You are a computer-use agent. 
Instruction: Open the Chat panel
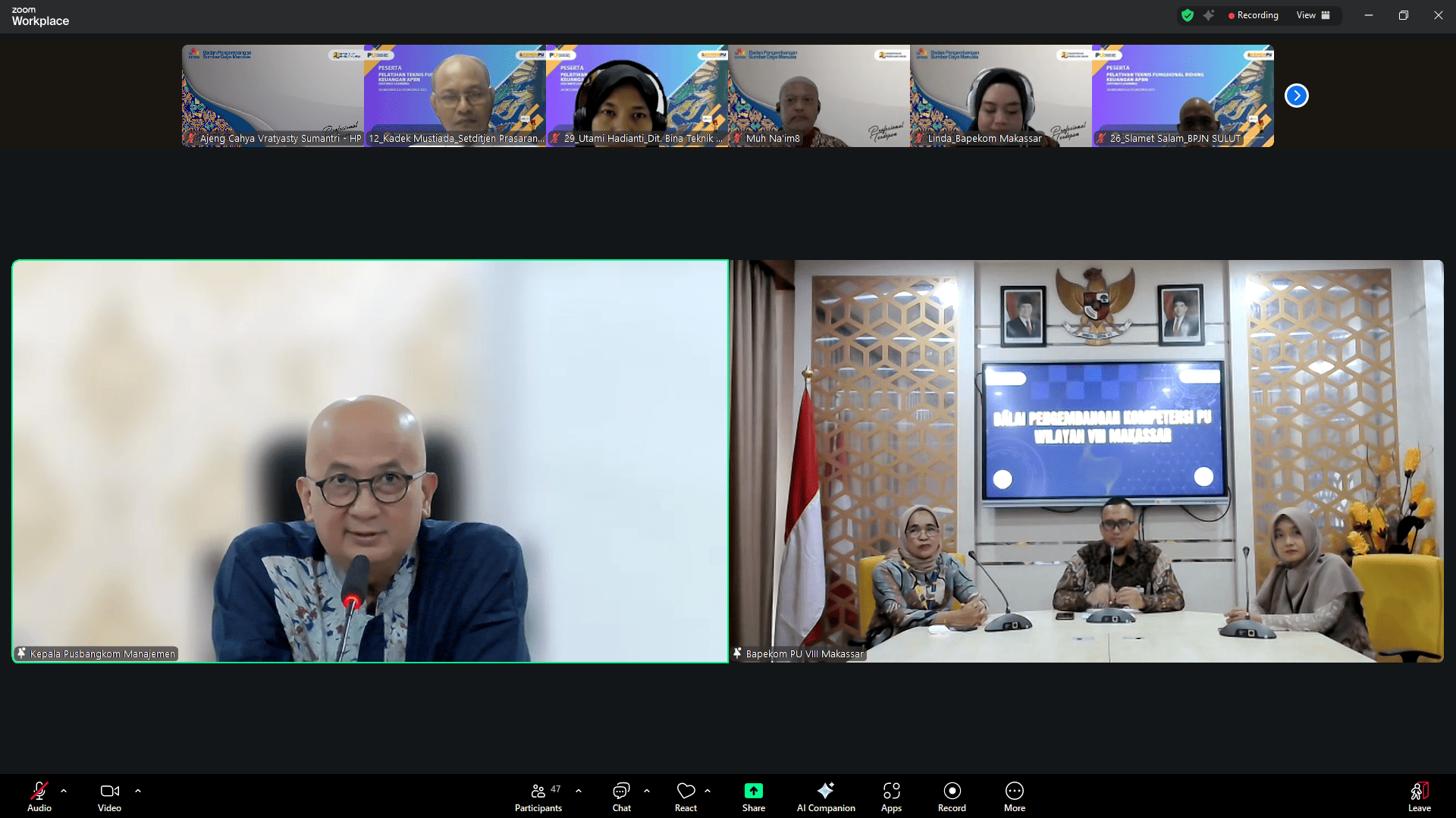tap(621, 796)
